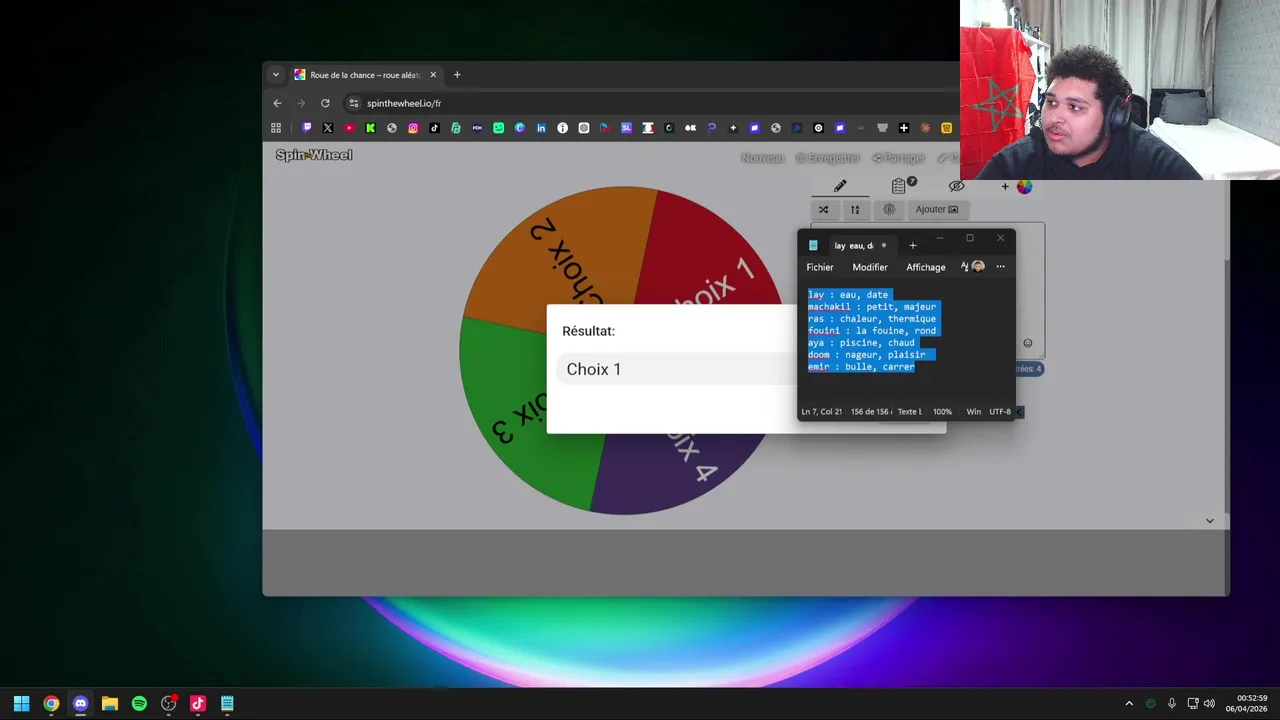Open the Fichier menu in Notepad
1280x720 pixels.
[820, 267]
